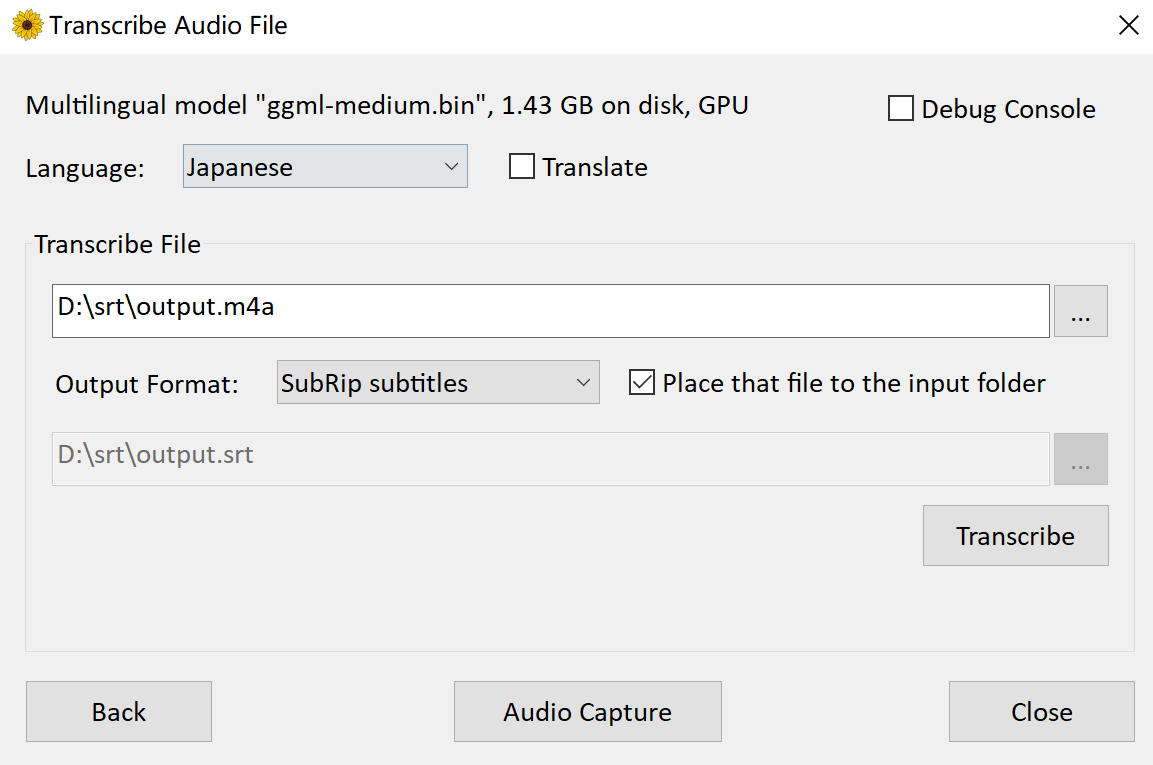This screenshot has height=765, width=1153.
Task: Click the Multilingual model ggml-medium.bin info text
Action: coord(387,105)
